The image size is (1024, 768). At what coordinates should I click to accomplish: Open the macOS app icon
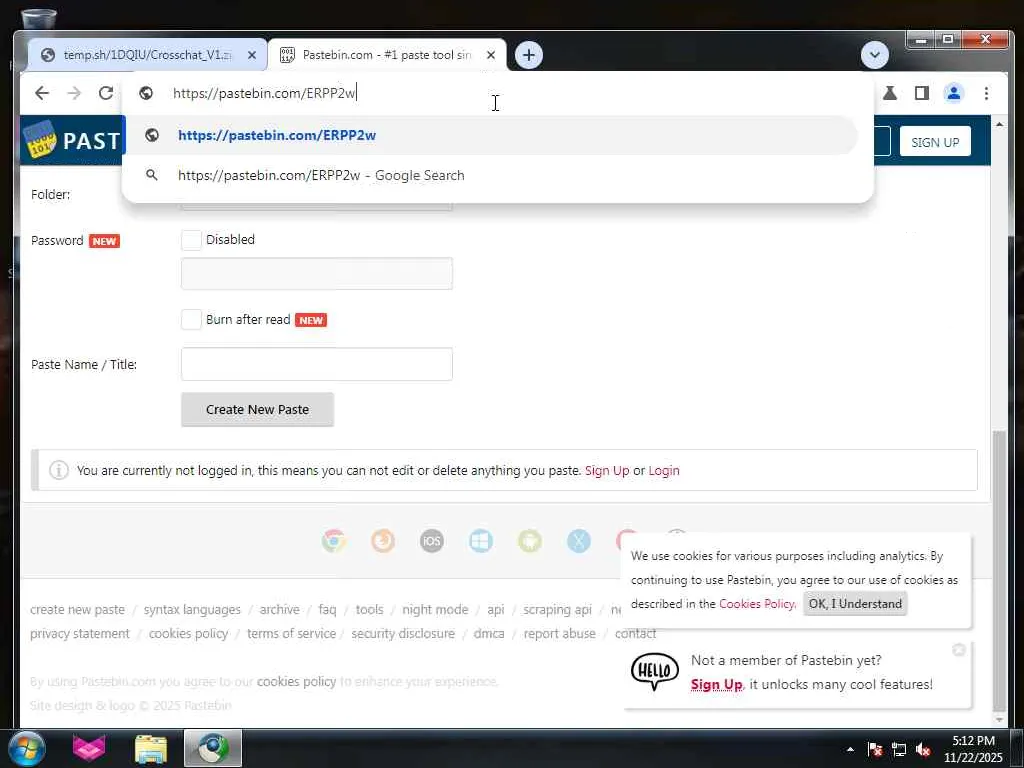579,541
